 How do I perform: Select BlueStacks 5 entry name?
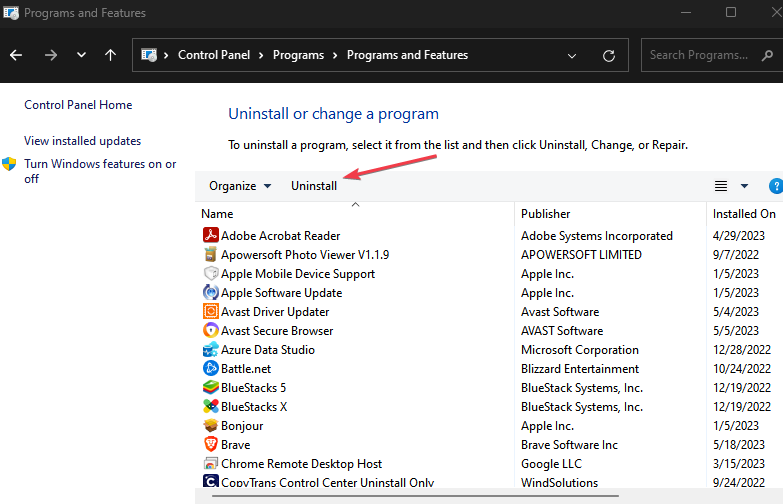(x=253, y=388)
